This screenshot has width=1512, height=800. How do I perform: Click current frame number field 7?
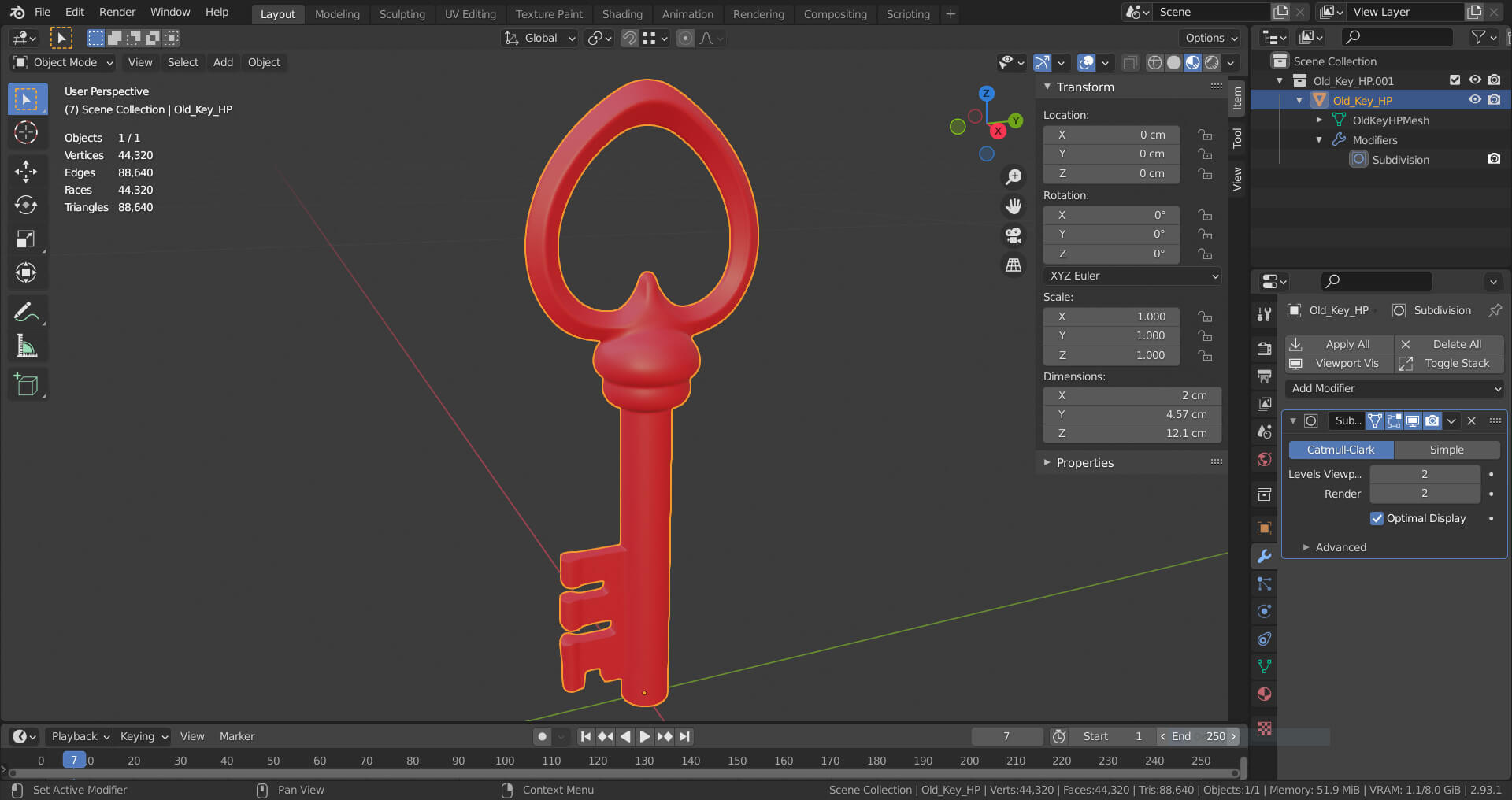(x=1006, y=736)
